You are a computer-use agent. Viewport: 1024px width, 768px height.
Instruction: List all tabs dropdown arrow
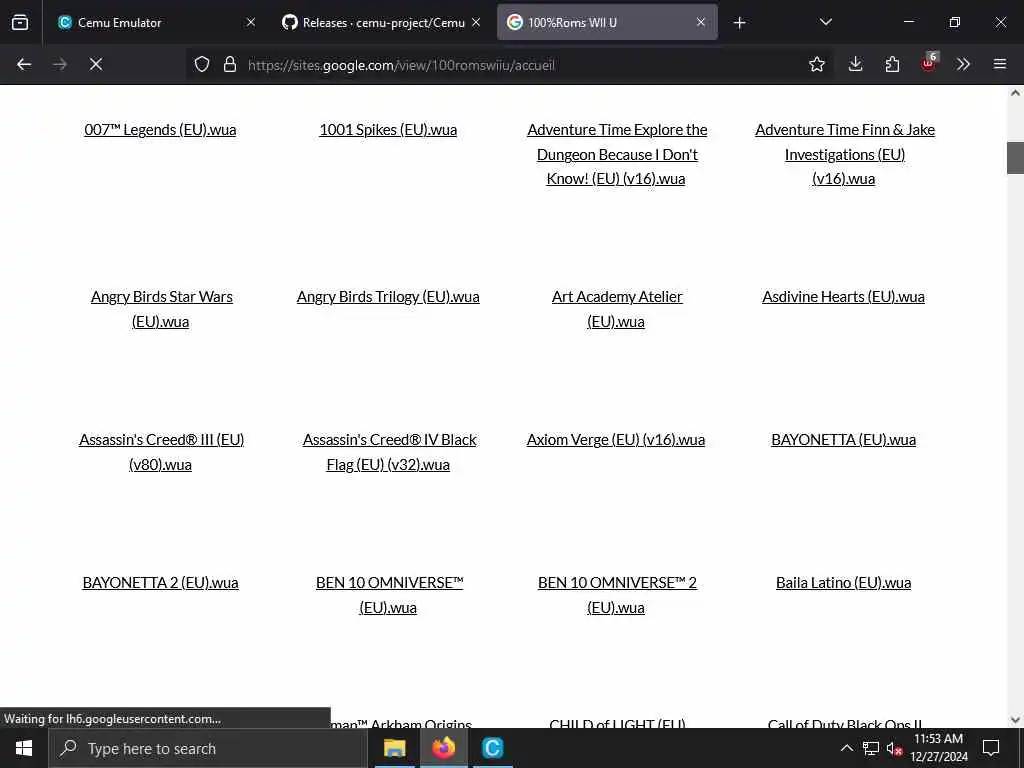tap(825, 22)
